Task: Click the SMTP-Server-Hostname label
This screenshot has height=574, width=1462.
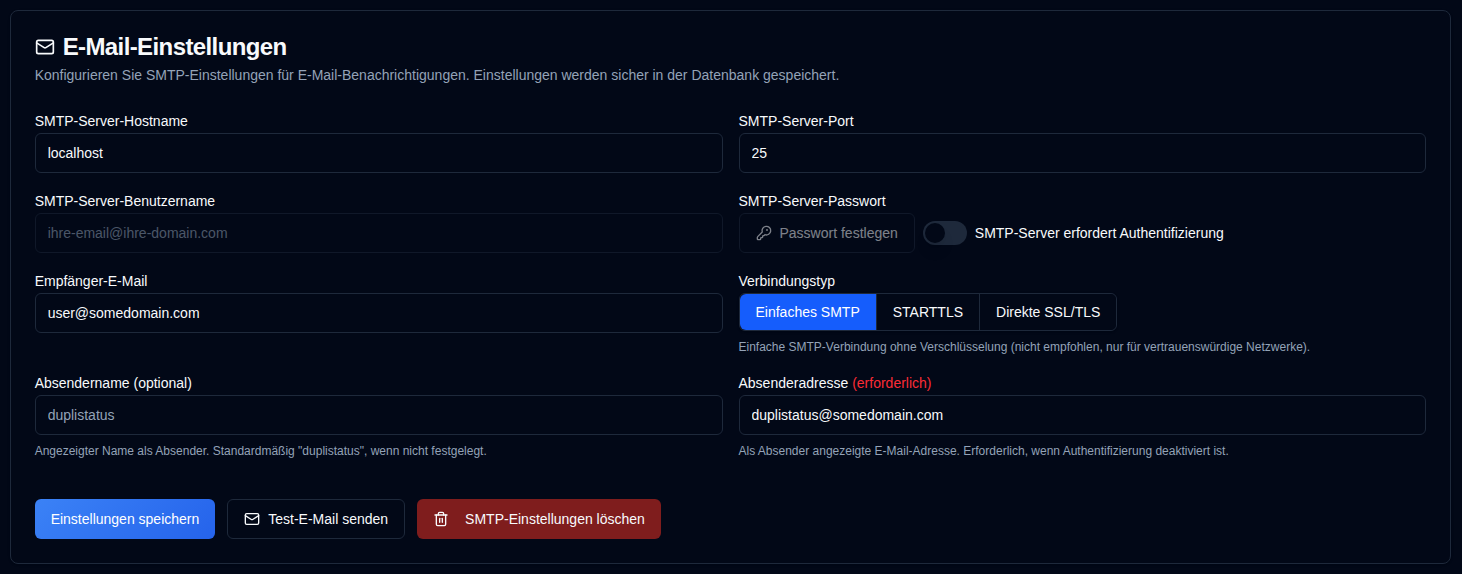Action: [111, 121]
